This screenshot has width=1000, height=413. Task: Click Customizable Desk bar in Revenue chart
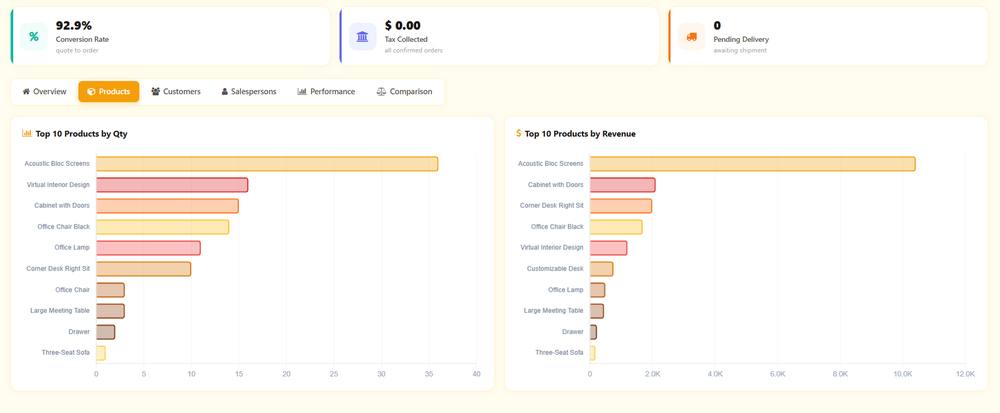pos(601,269)
